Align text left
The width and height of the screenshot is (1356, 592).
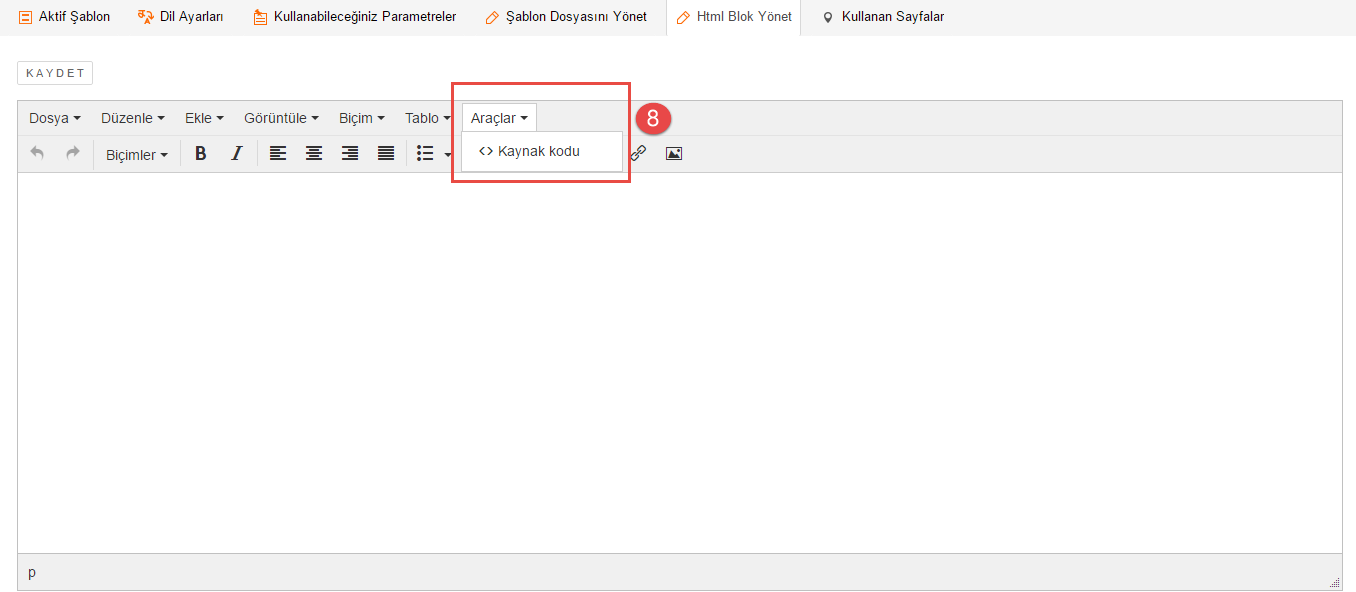point(278,153)
